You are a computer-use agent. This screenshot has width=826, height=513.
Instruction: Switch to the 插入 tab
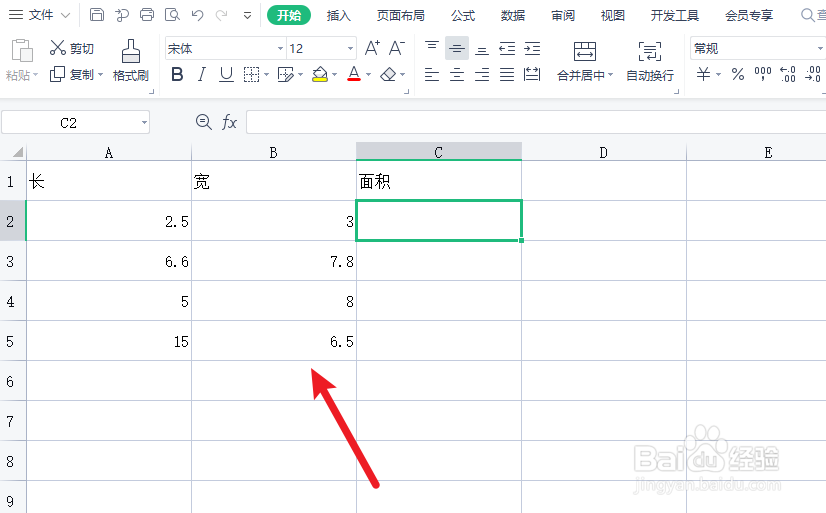point(338,15)
